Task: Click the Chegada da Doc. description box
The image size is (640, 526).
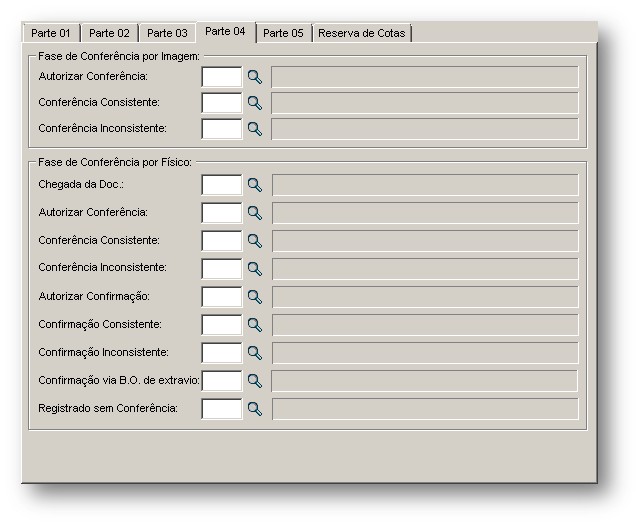Action: (x=425, y=185)
